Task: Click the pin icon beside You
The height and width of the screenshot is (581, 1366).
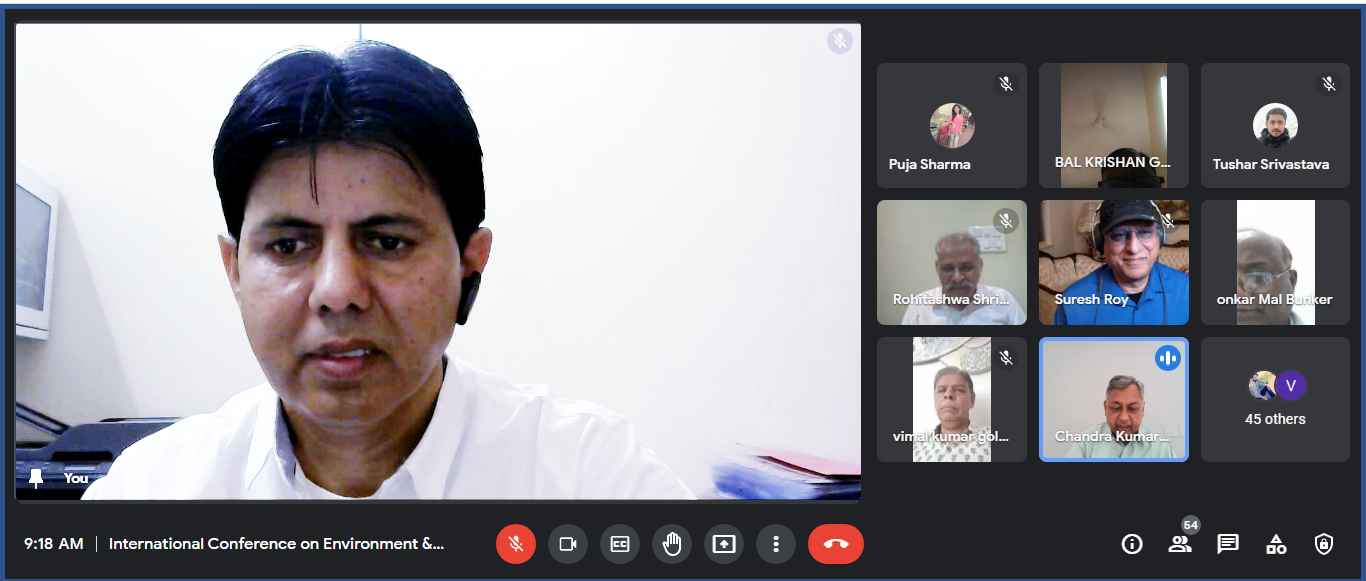Action: [37, 478]
